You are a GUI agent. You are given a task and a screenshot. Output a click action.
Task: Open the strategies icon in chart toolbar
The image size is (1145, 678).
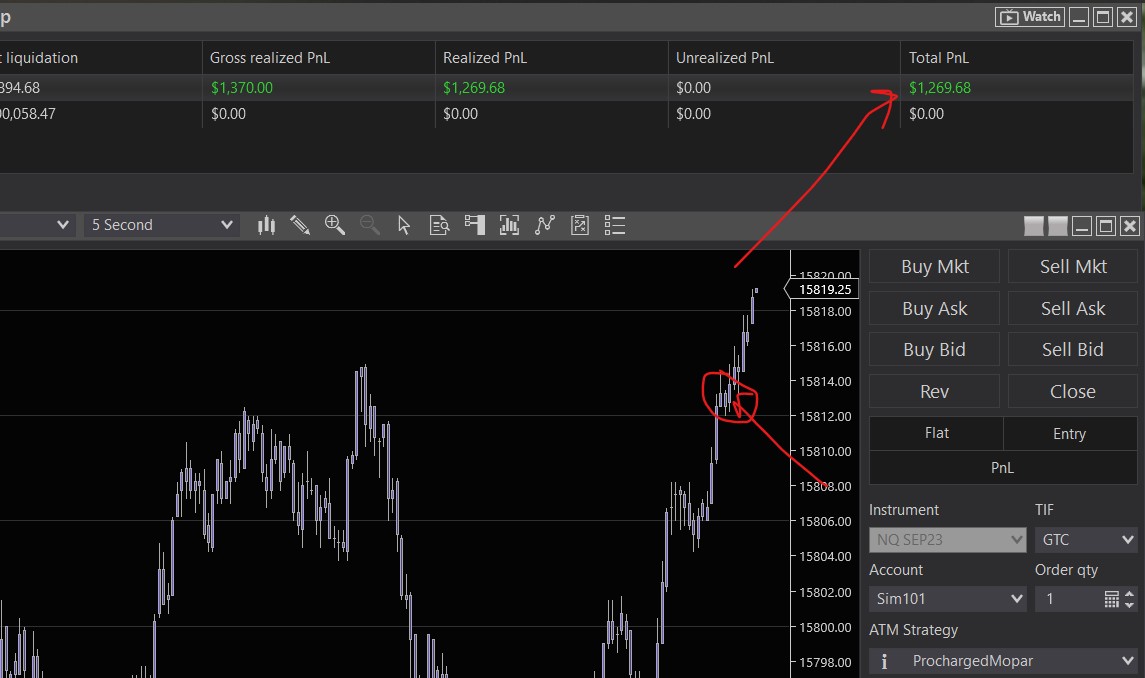click(x=545, y=225)
